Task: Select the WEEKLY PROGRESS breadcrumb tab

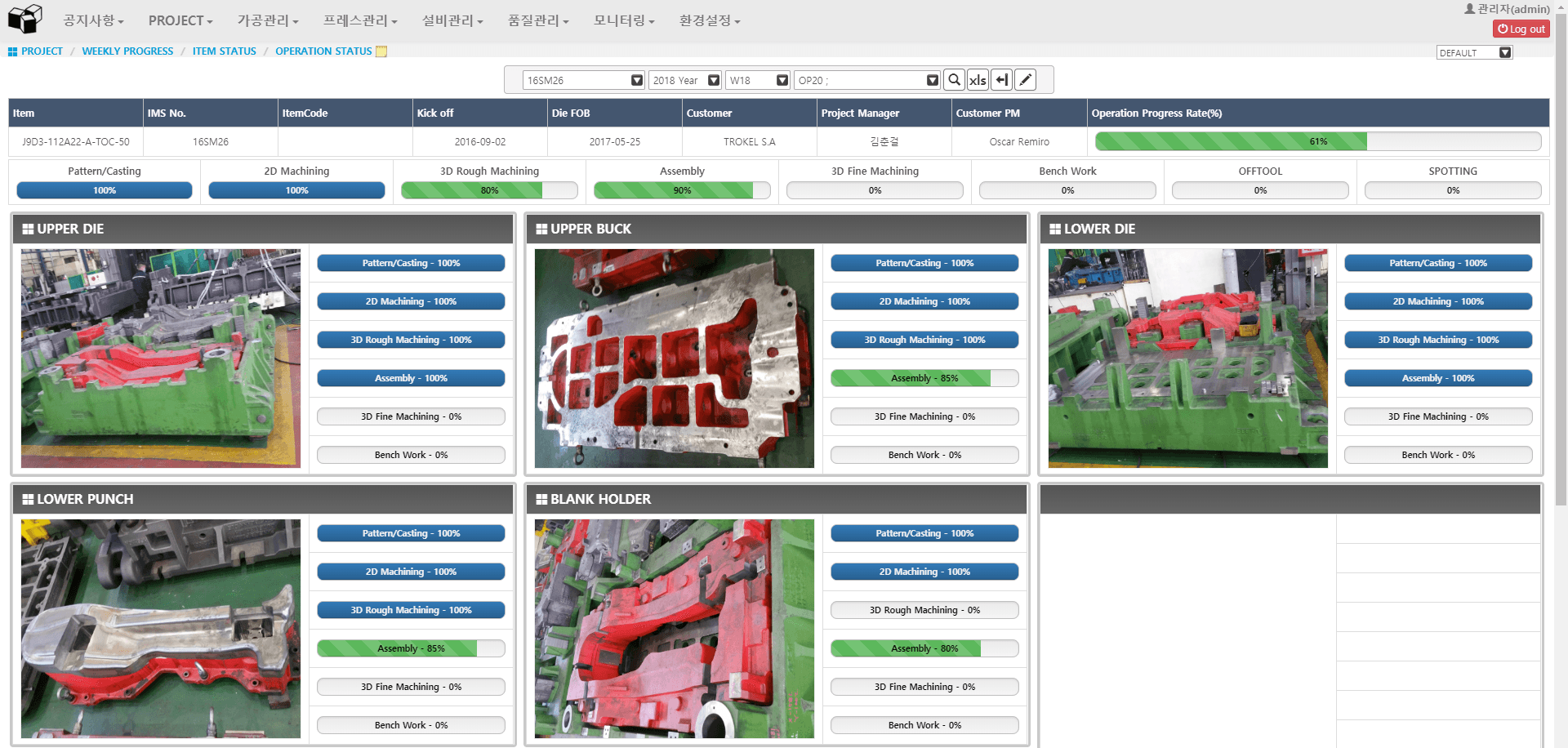Action: pyautogui.click(x=127, y=51)
